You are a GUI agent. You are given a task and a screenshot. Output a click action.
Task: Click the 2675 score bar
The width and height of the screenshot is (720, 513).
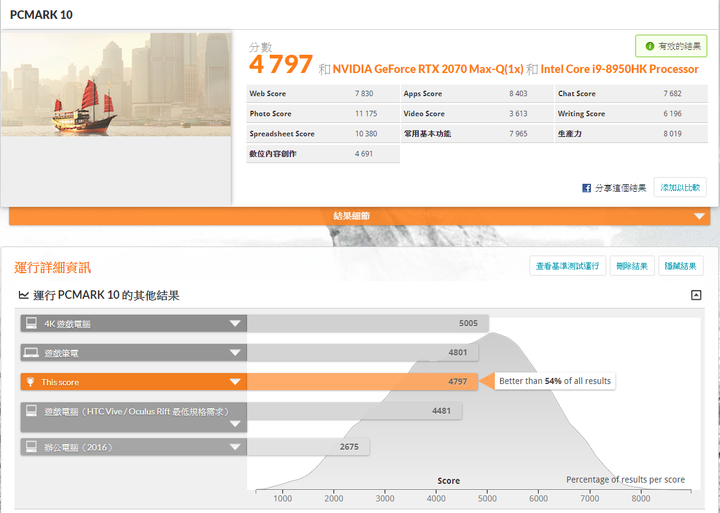tap(308, 446)
